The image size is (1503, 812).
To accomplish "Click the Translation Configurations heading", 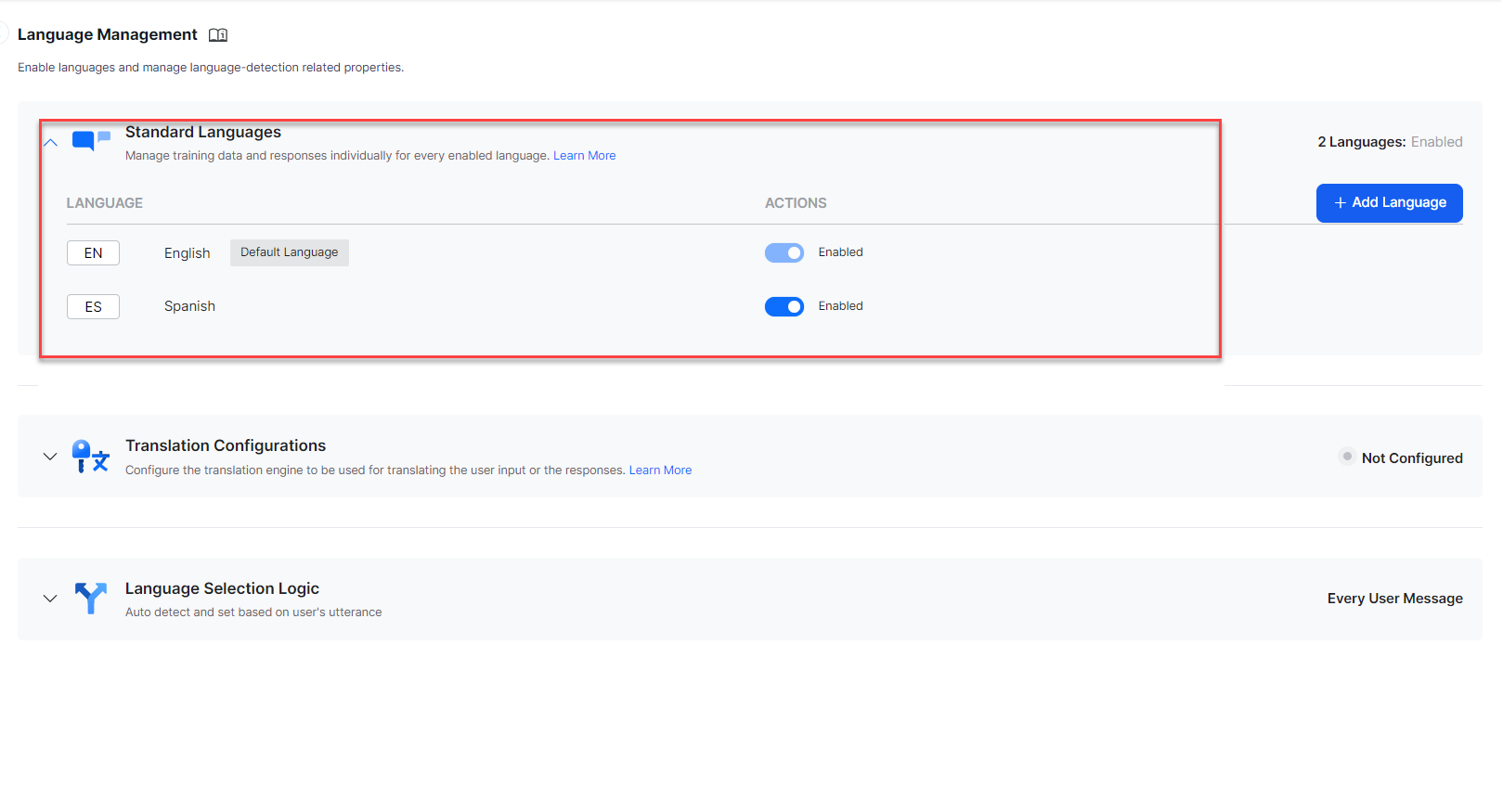I will click(226, 445).
